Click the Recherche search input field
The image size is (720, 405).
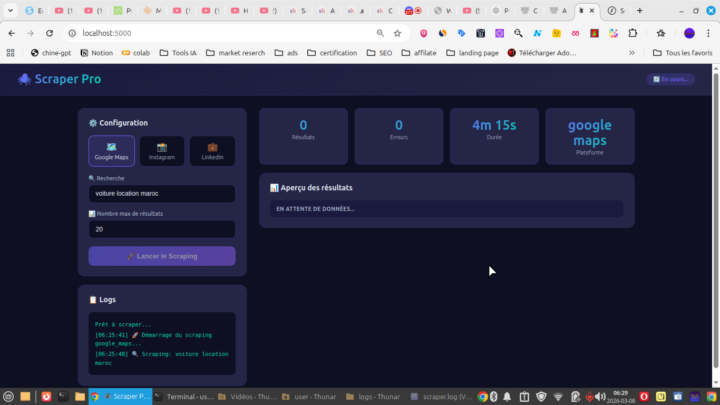(x=161, y=193)
